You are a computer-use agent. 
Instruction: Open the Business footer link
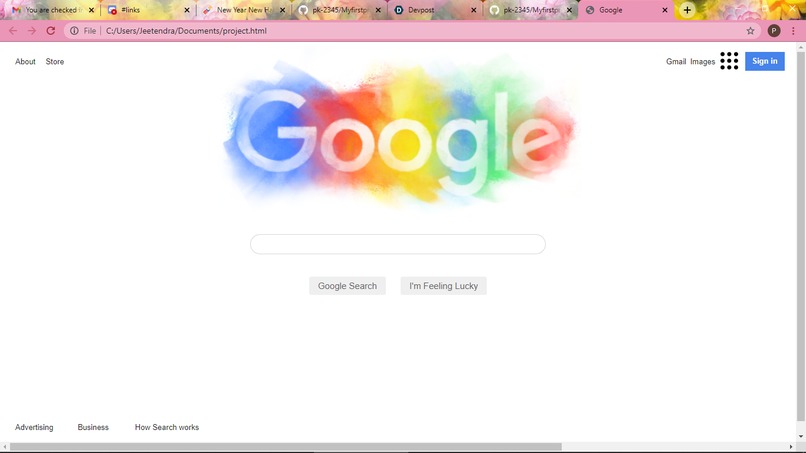[93, 427]
